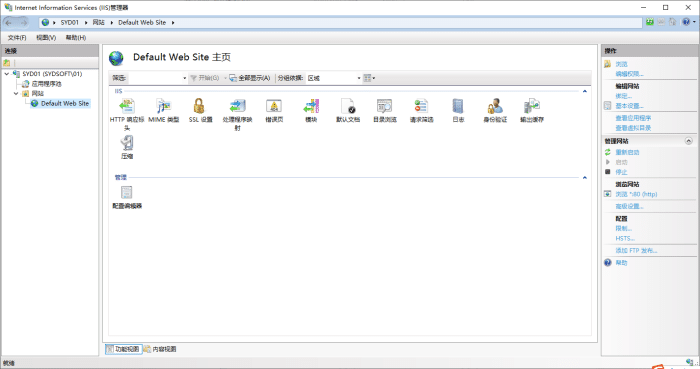Open the 日志 feature icon
The image size is (700, 369).
(x=458, y=111)
